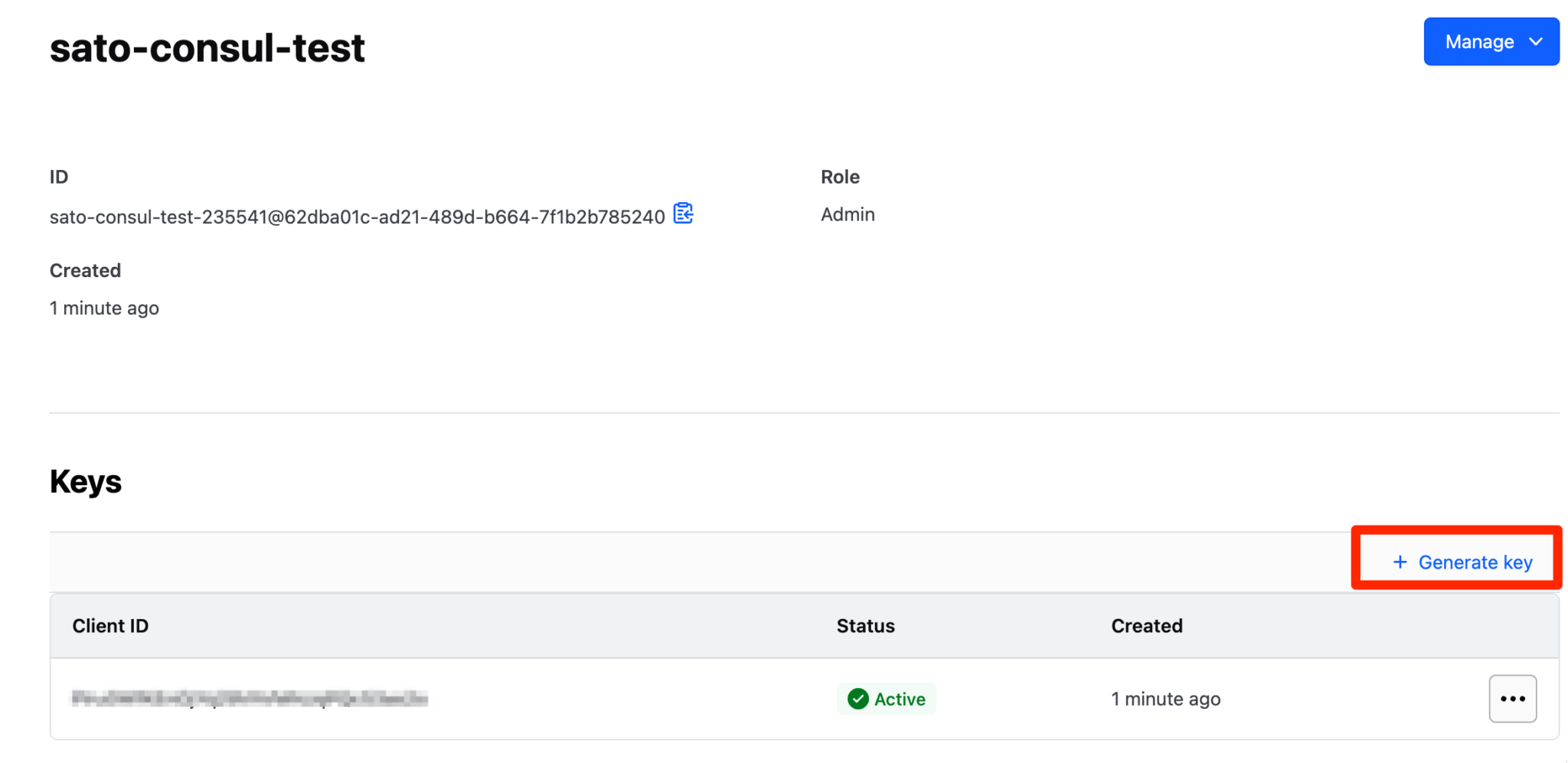Click the chevron arrow on Manage button
Viewport: 1568px width, 763px height.
coord(1536,42)
